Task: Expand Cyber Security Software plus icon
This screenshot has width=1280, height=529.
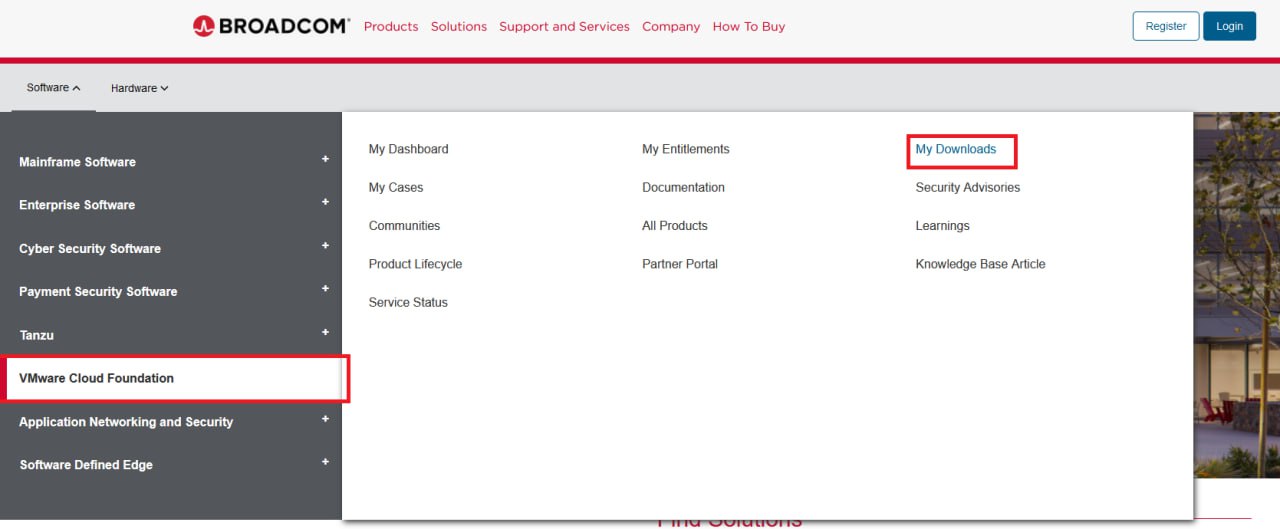Action: click(x=325, y=246)
